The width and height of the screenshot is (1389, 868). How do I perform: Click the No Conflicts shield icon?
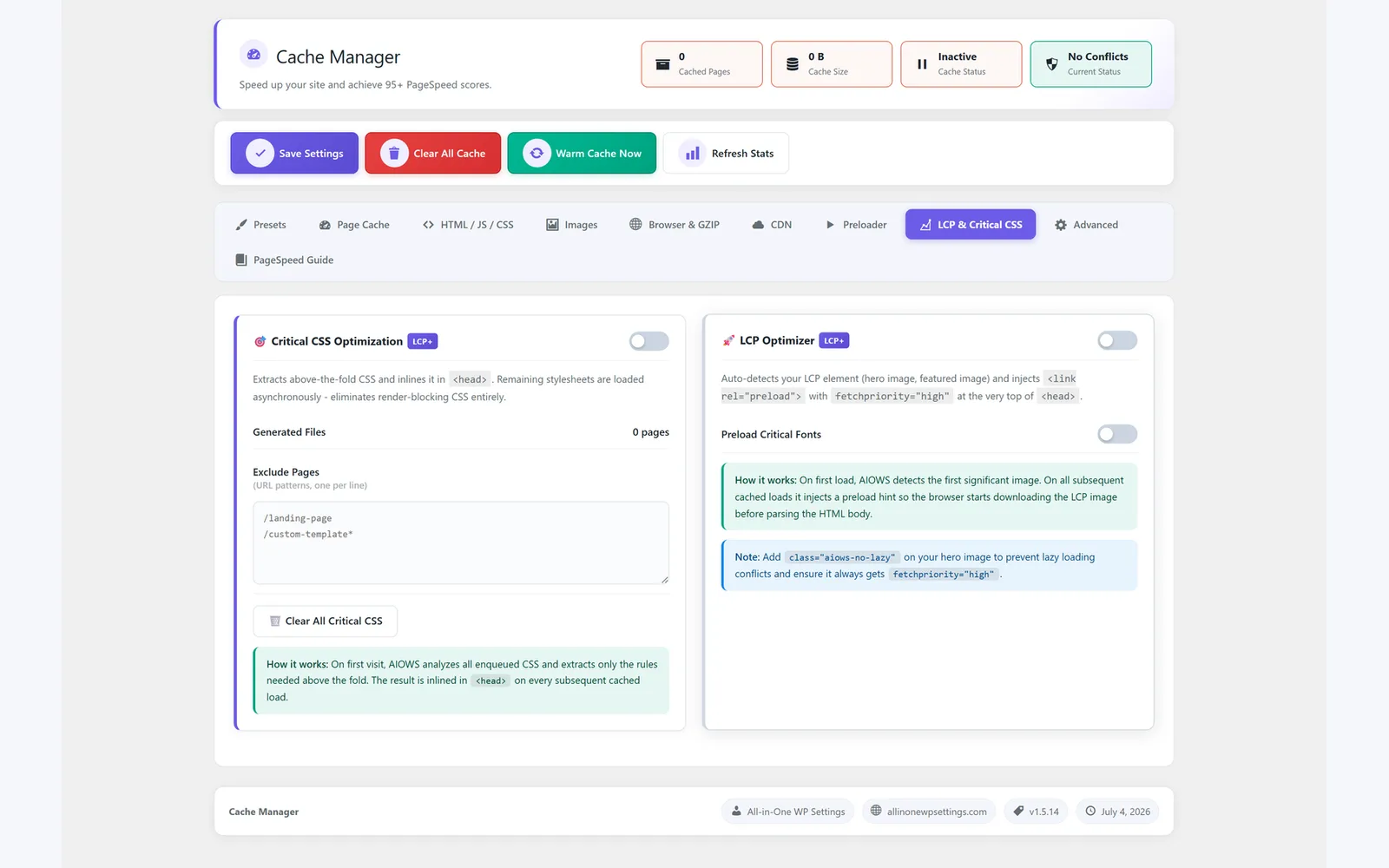pos(1051,64)
